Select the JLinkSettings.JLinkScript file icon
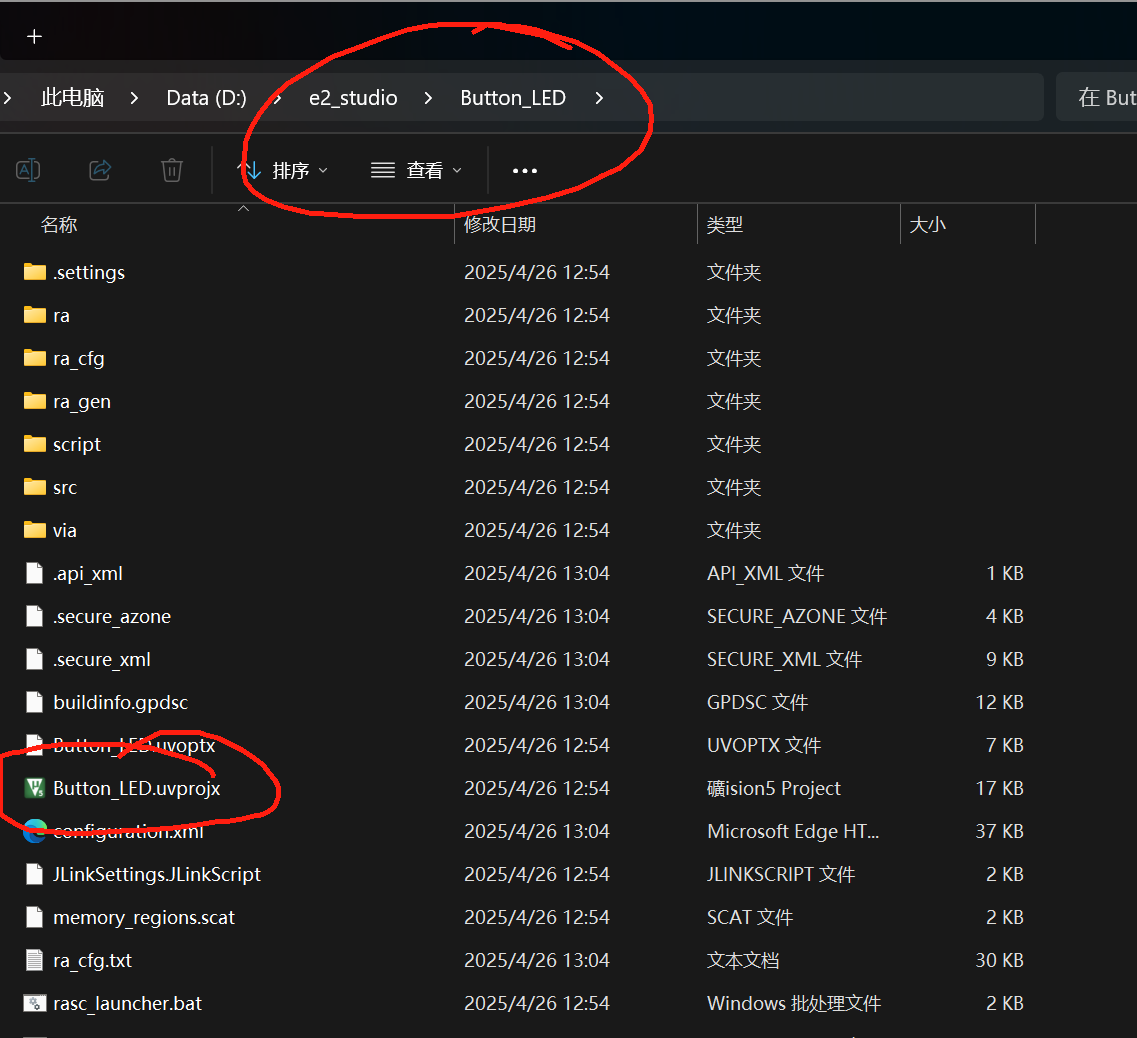This screenshot has height=1038, width=1137. 35,874
